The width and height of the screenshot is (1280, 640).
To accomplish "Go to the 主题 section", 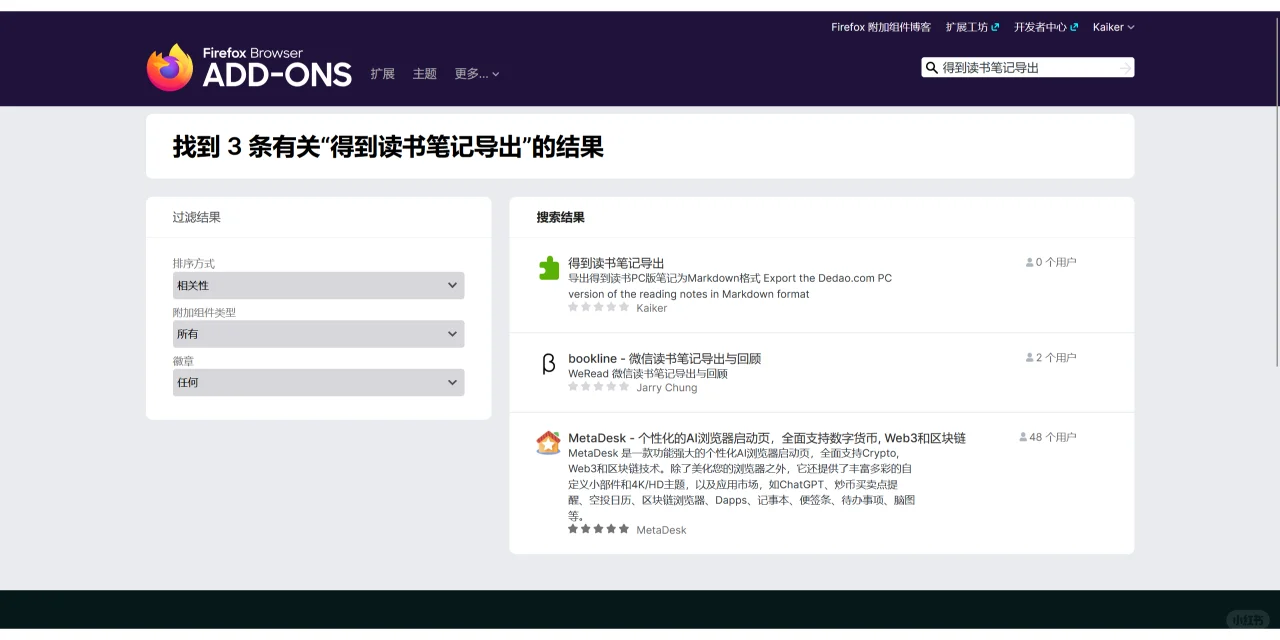I will 425,74.
